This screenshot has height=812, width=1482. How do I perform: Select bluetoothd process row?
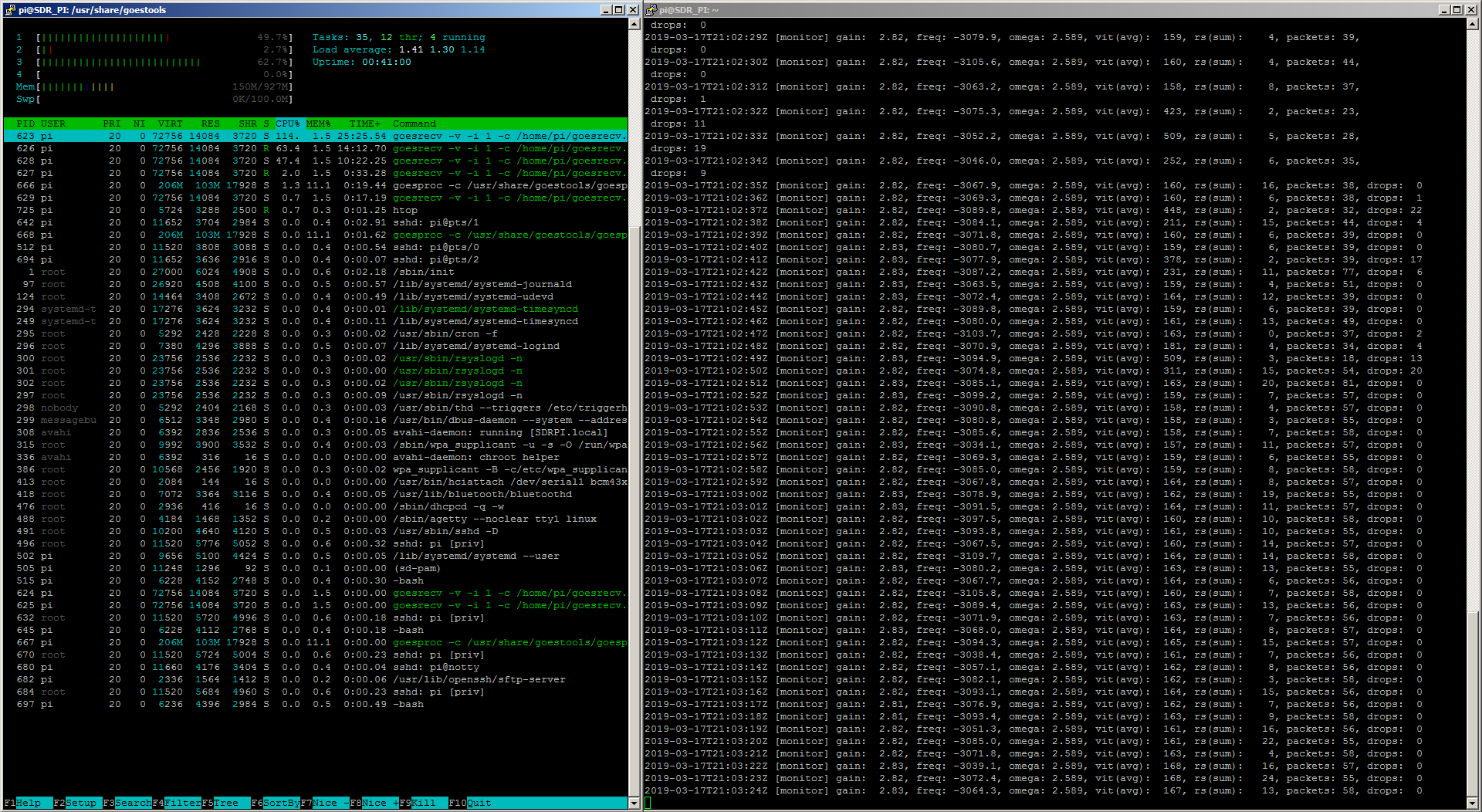click(x=316, y=494)
